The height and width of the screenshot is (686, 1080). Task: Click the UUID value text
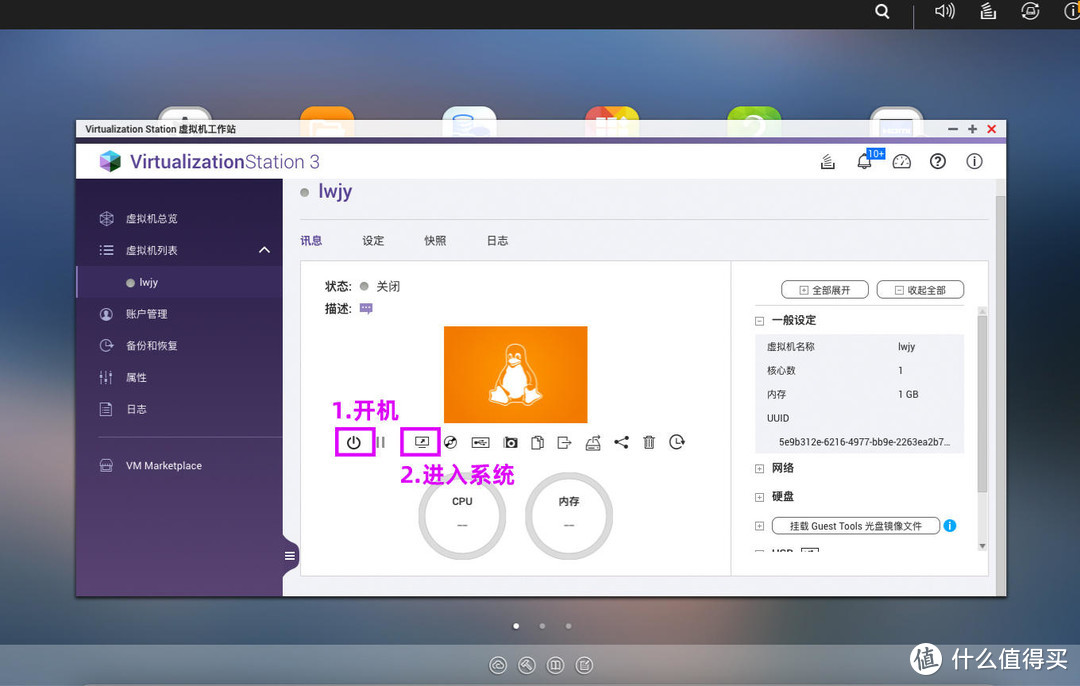point(864,441)
